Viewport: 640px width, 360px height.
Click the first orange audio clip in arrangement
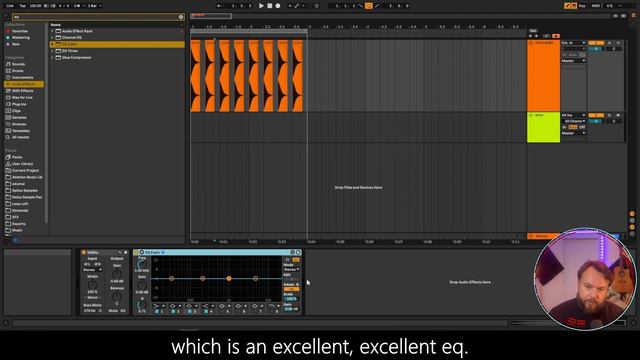(x=196, y=76)
